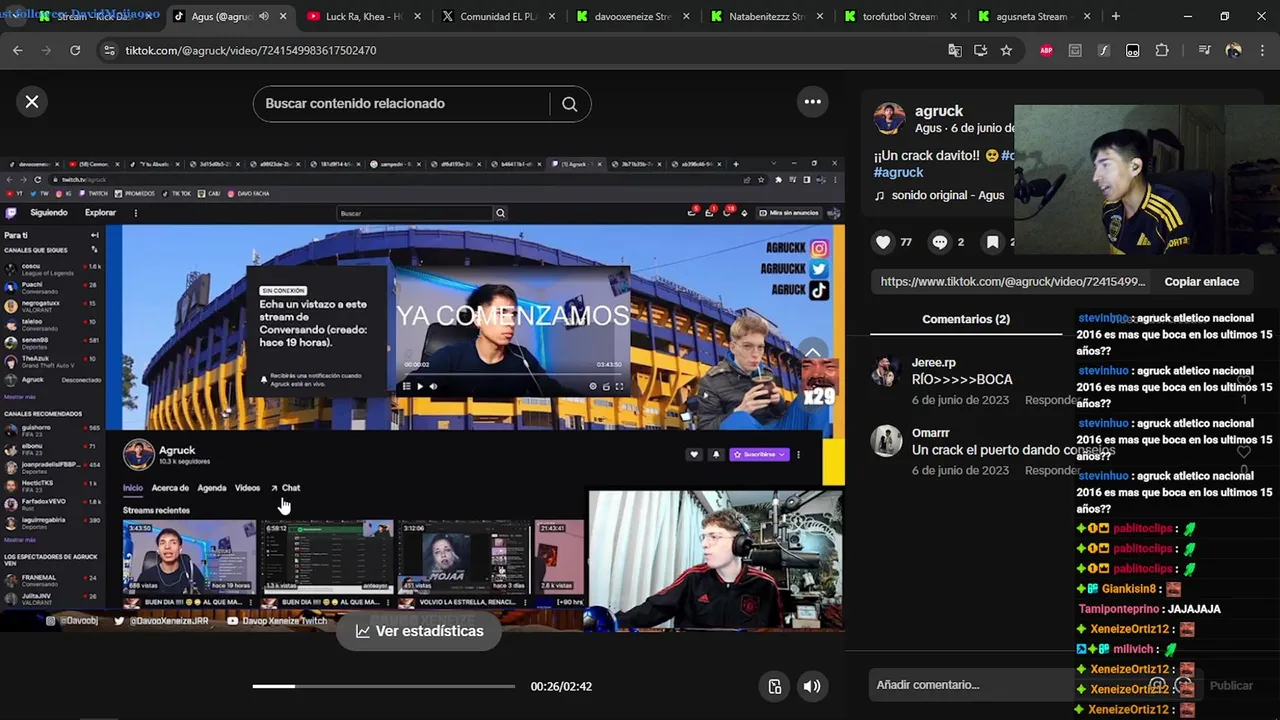This screenshot has width=1280, height=720.
Task: Close the Luck Ra, Khea tab
Action: click(416, 16)
